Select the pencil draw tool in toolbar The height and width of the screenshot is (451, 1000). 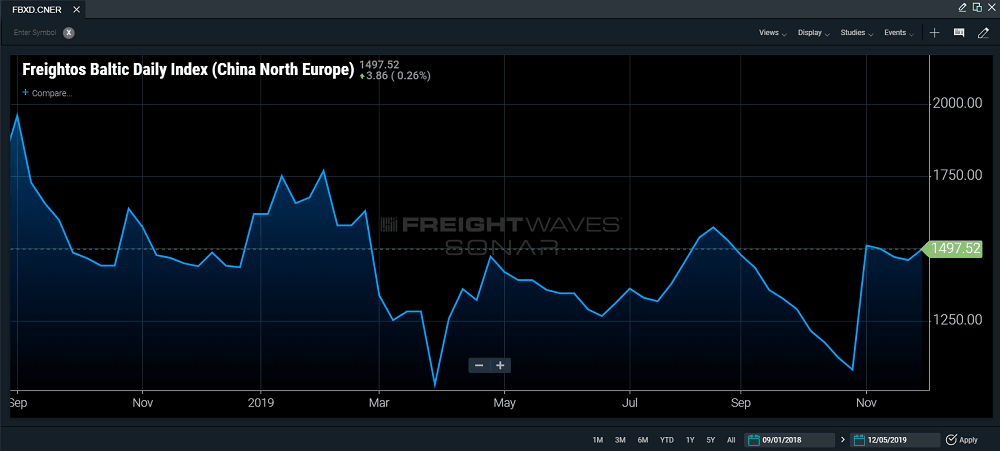(x=983, y=33)
